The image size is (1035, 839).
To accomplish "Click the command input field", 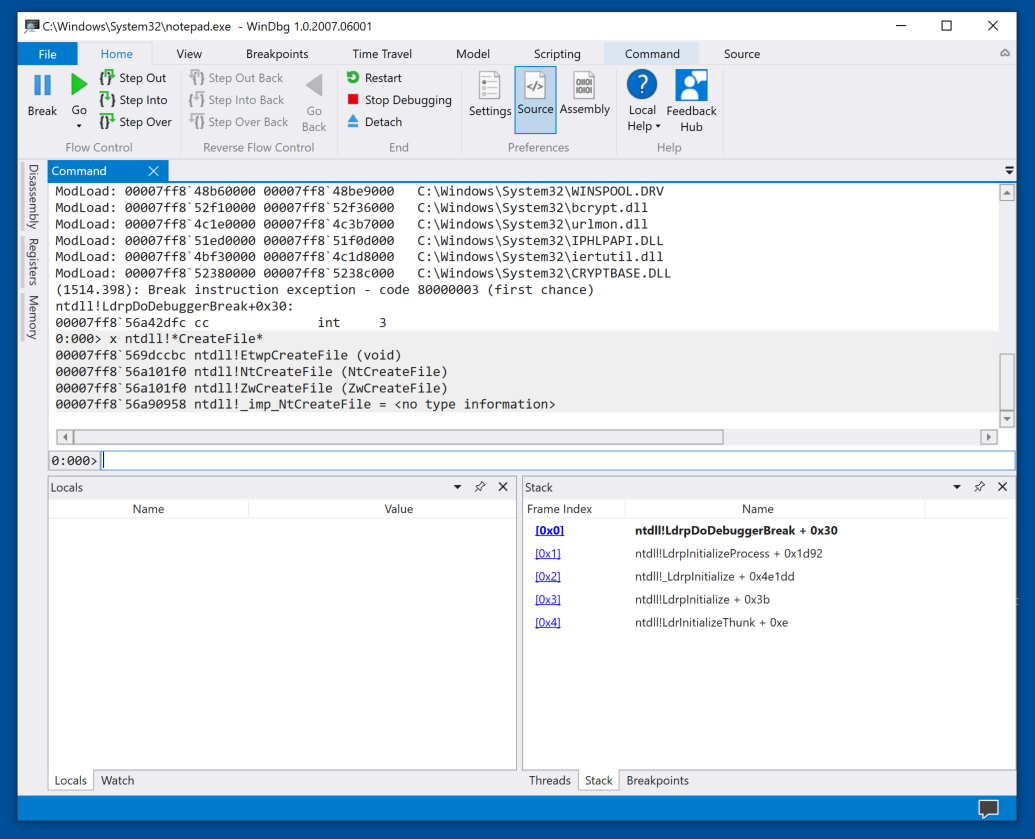I will [x=556, y=460].
